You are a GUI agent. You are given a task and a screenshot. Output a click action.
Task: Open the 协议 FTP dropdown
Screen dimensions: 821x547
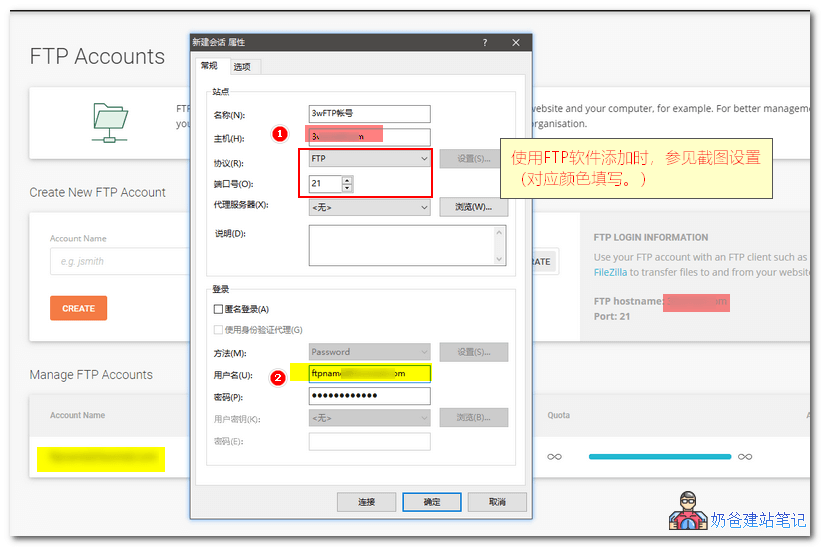(369, 159)
